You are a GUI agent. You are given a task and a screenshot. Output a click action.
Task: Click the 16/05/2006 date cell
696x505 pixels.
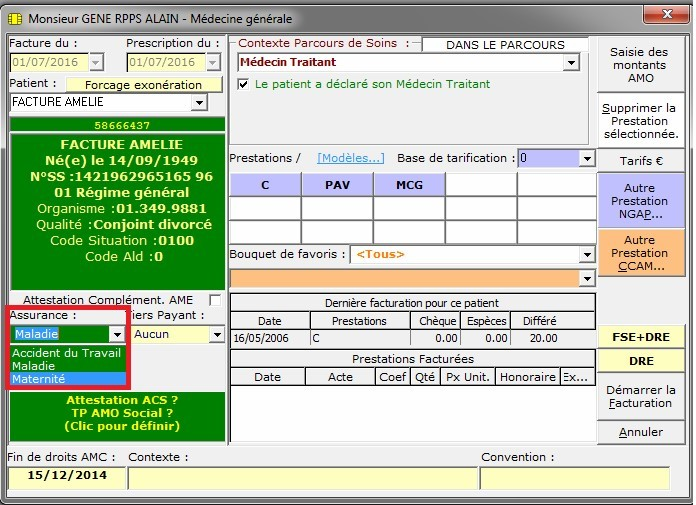[x=270, y=338]
